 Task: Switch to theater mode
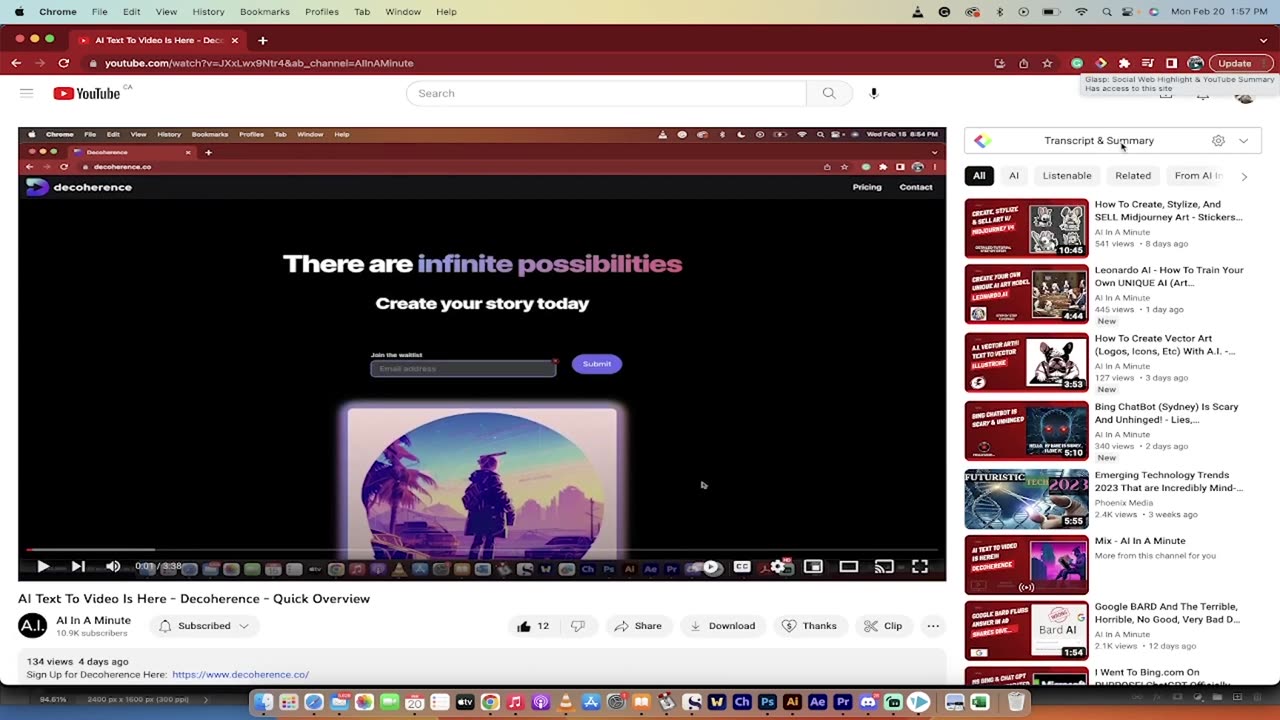click(x=848, y=566)
